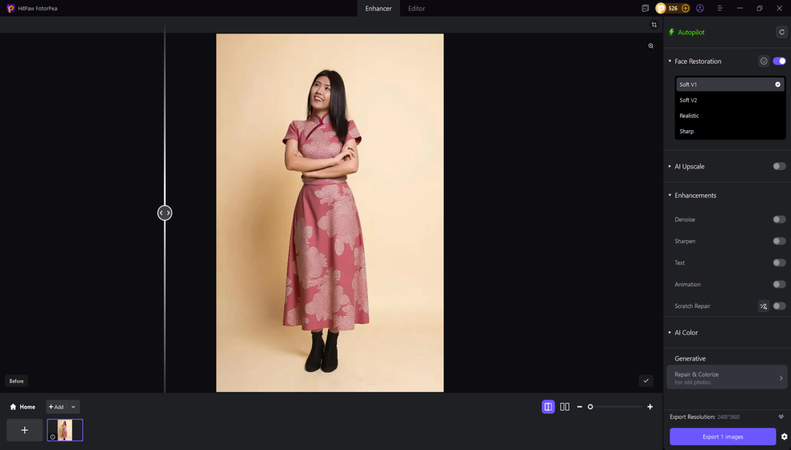Screen dimensions: 791x450
Task: Expand the AI Upscale section
Action: coord(670,166)
